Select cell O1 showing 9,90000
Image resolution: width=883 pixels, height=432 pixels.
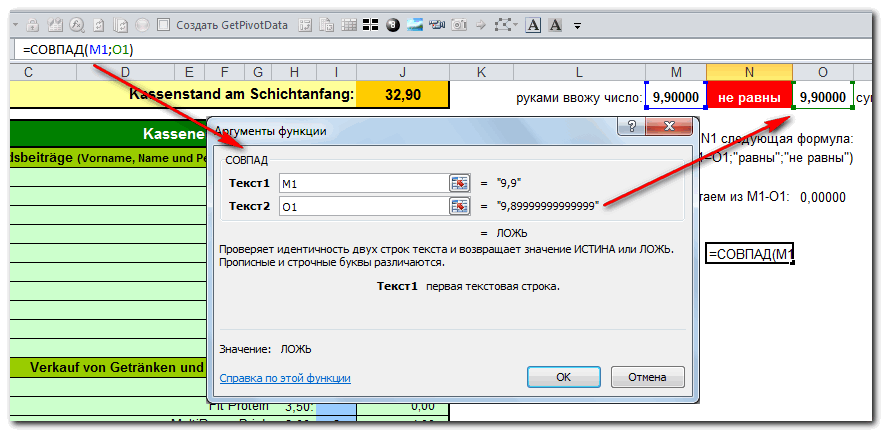(x=823, y=97)
